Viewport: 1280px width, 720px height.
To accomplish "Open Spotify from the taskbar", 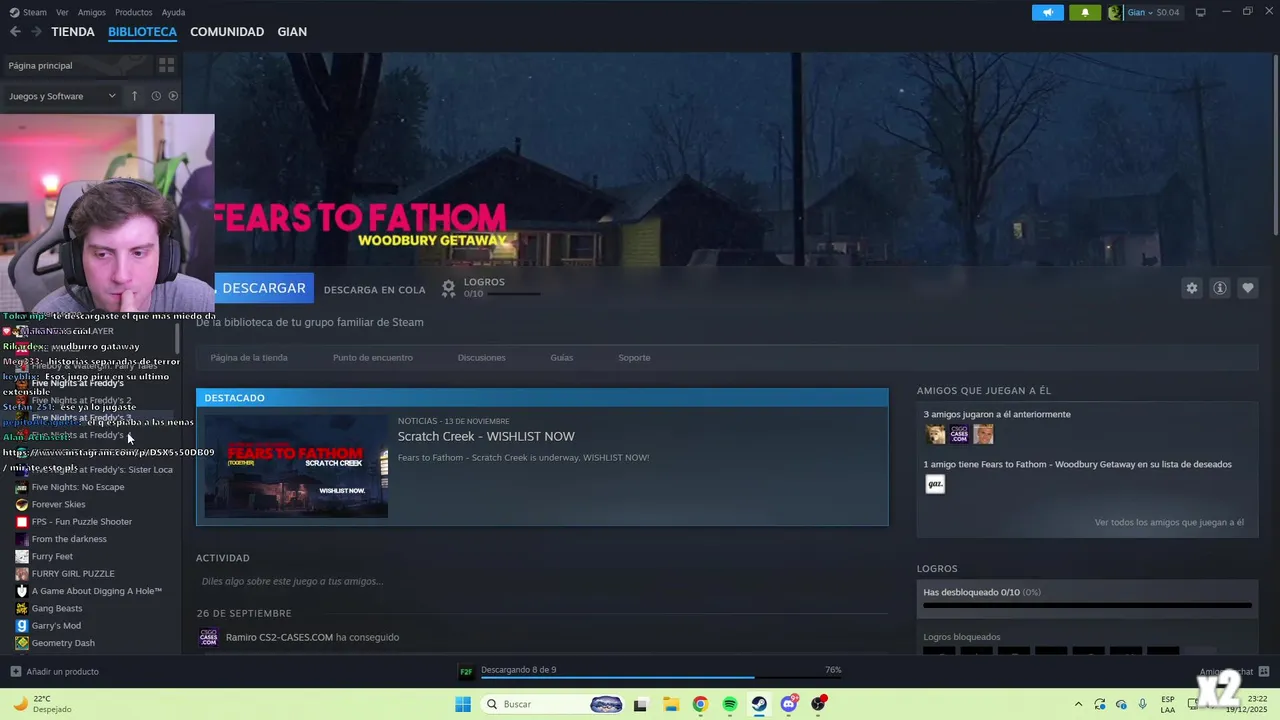I will point(730,704).
